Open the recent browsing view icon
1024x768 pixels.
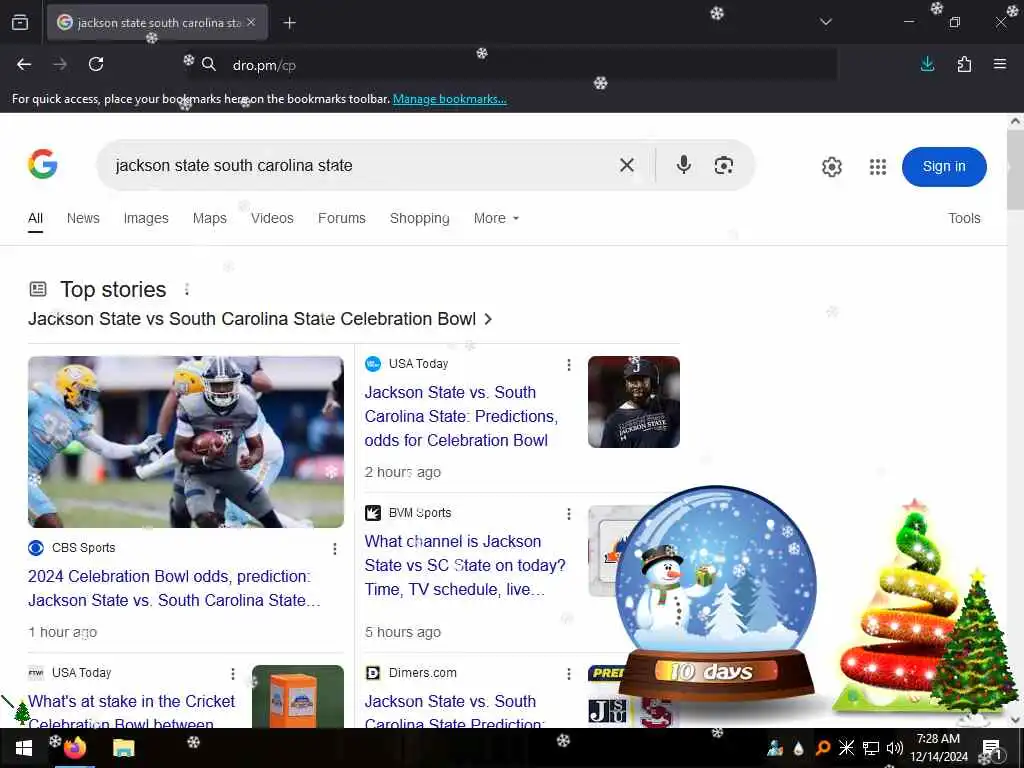(x=20, y=22)
